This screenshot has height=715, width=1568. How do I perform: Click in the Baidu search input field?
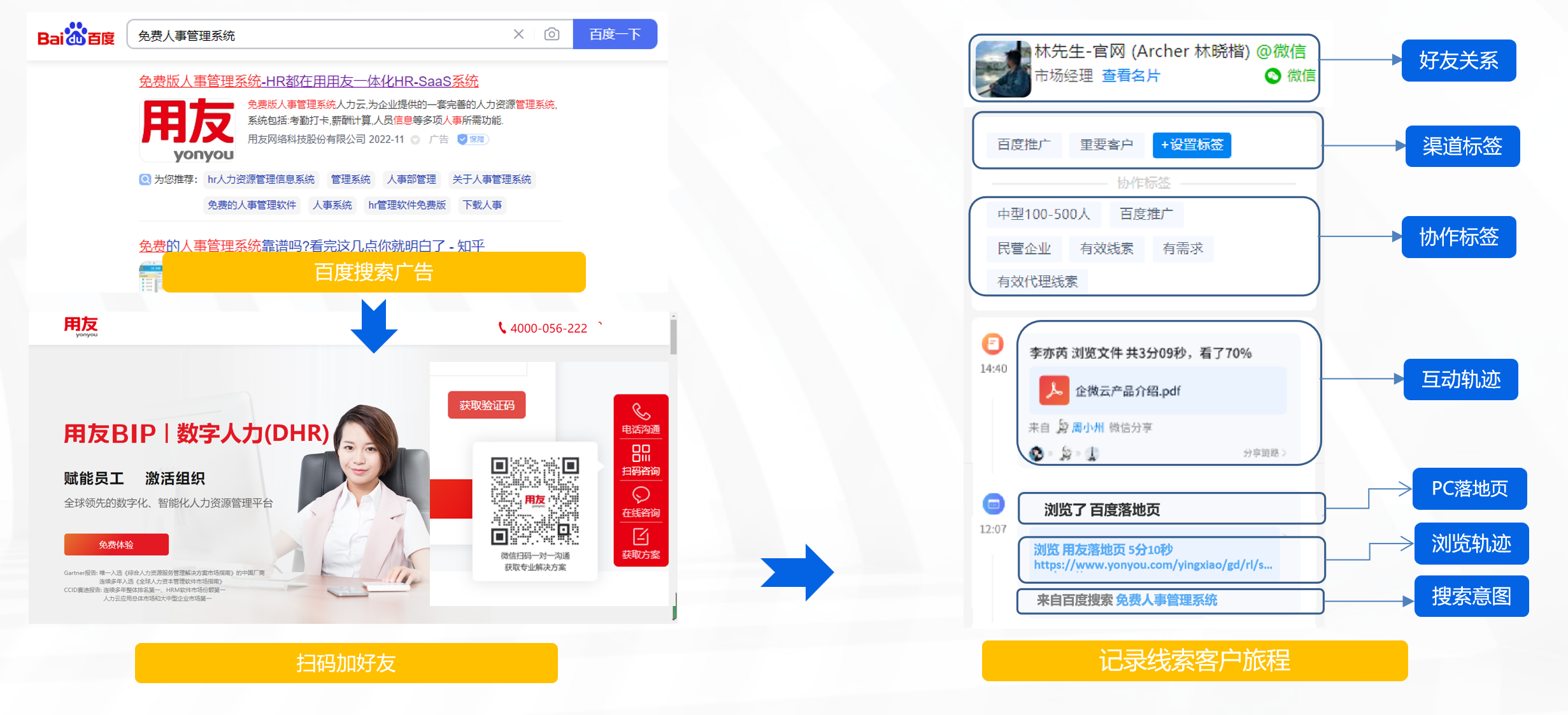pos(318,35)
